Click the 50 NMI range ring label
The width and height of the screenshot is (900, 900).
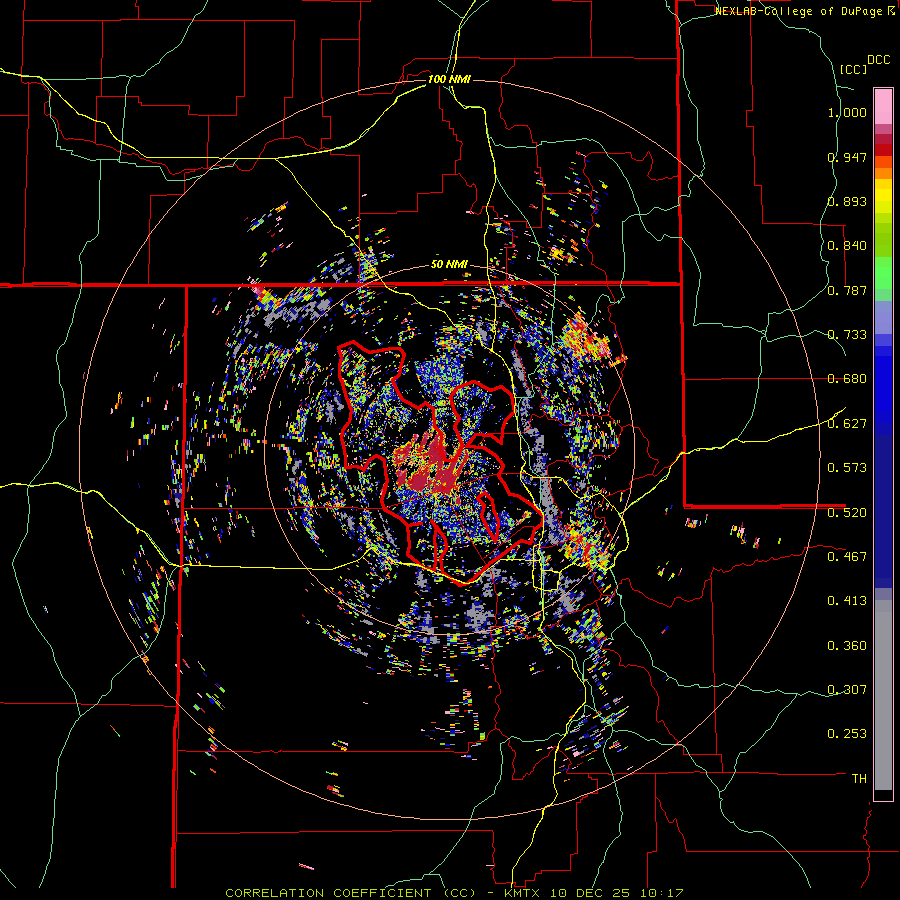point(449,265)
